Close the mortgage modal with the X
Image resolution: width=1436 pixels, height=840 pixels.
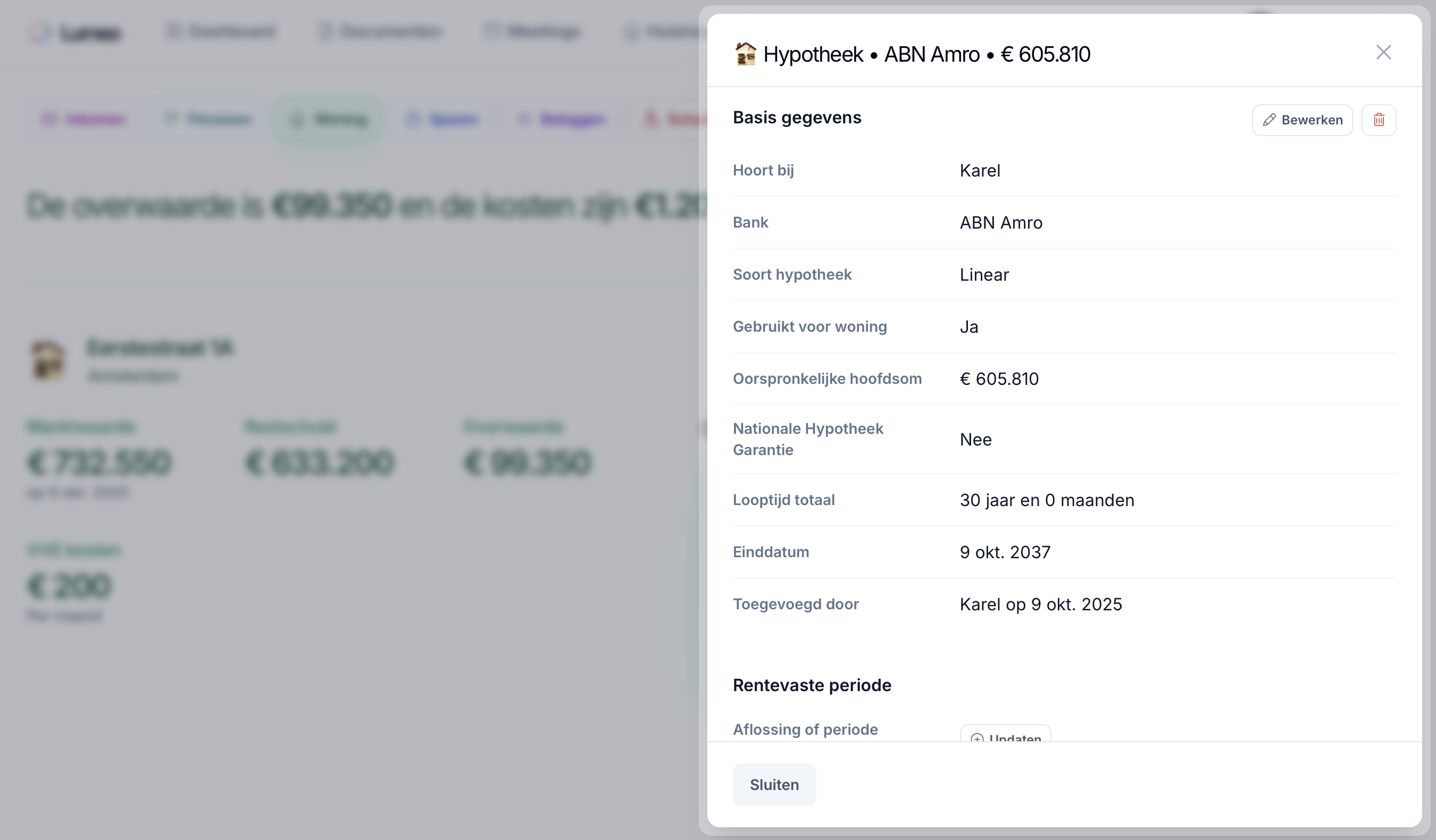(x=1383, y=53)
